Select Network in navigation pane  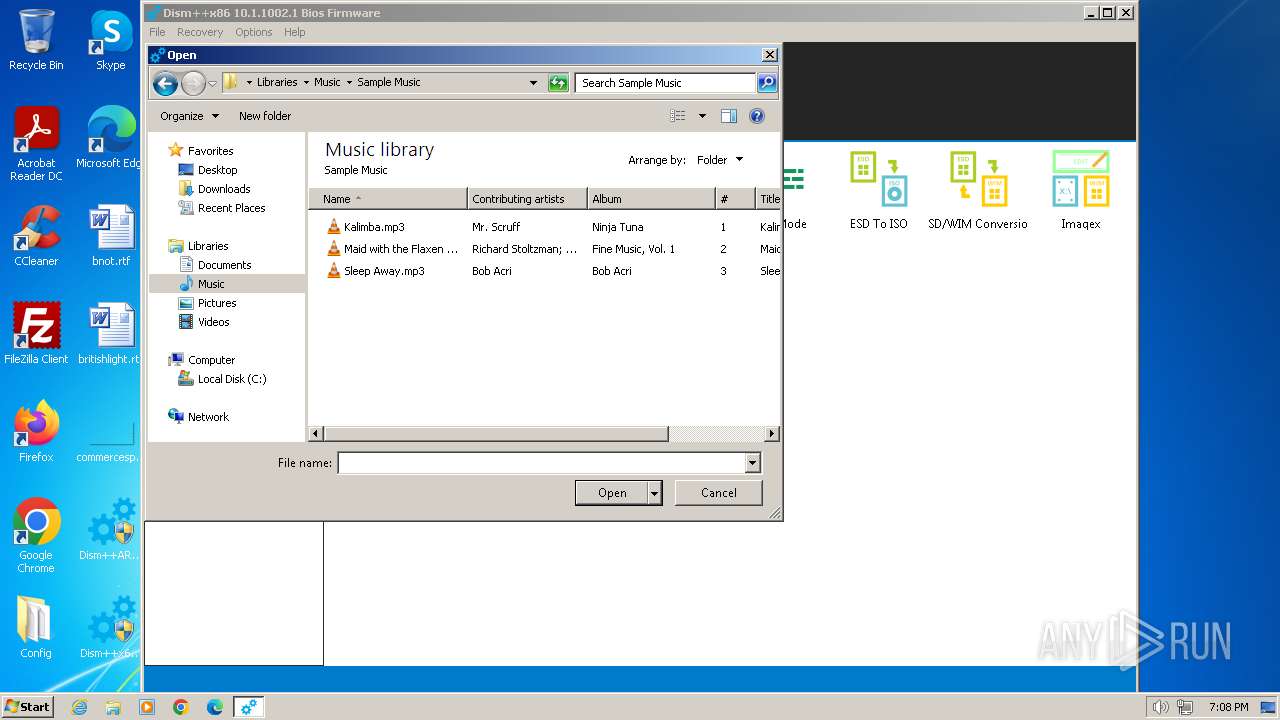[208, 417]
